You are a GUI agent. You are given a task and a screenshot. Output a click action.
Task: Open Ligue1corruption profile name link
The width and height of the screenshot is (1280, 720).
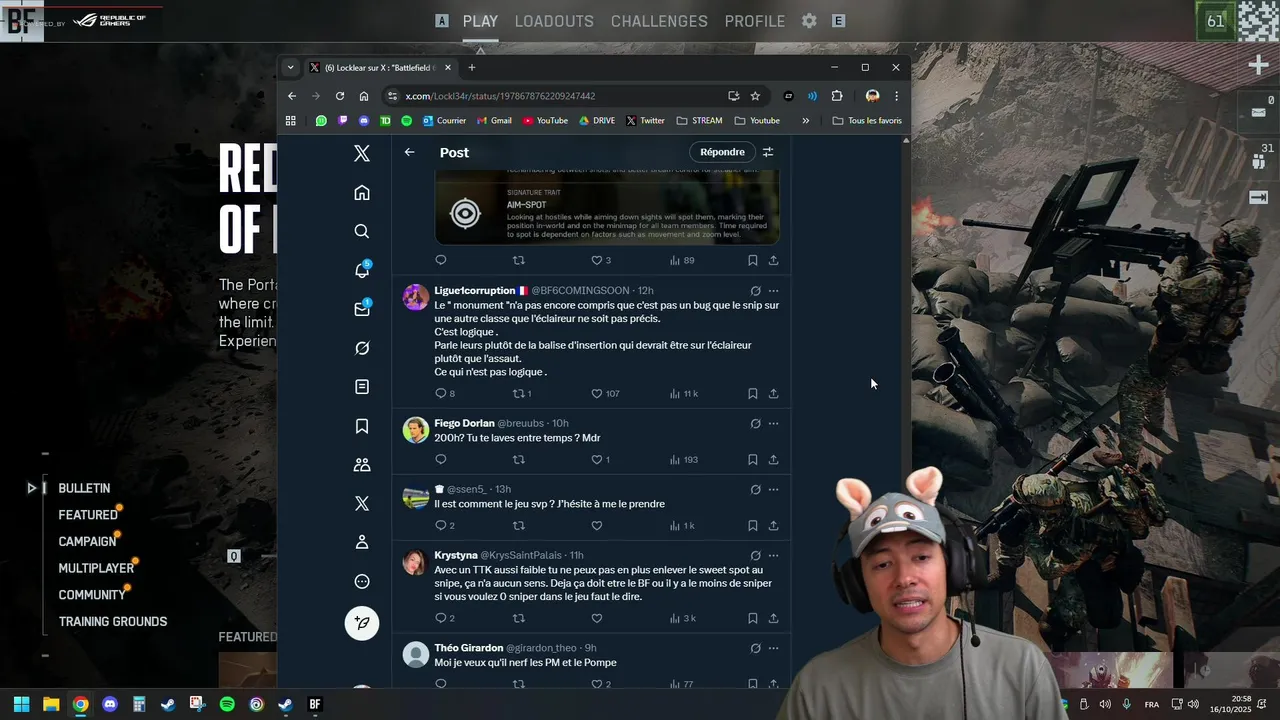[475, 291]
